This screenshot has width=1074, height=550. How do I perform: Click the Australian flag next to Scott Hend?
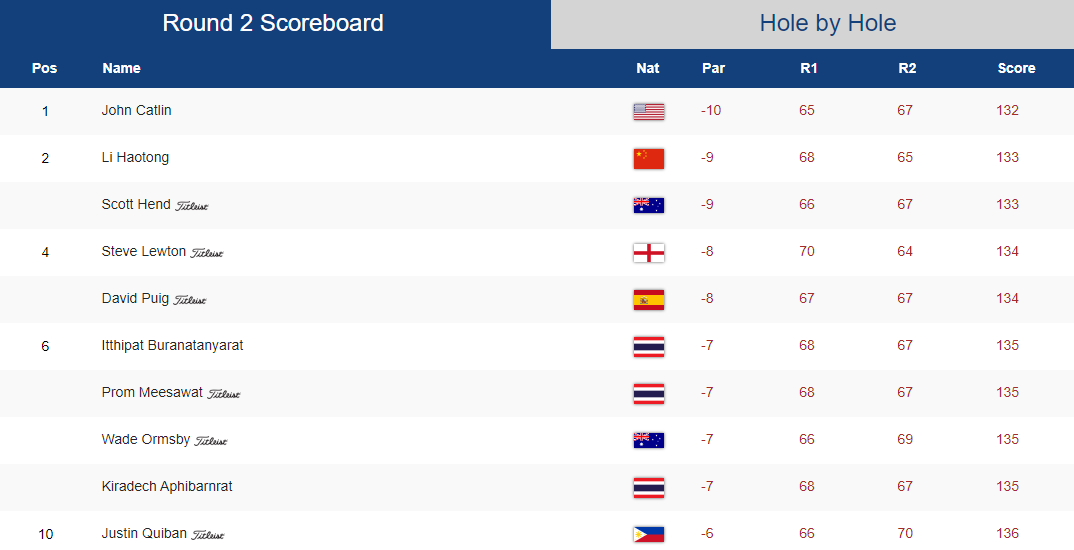pos(649,205)
